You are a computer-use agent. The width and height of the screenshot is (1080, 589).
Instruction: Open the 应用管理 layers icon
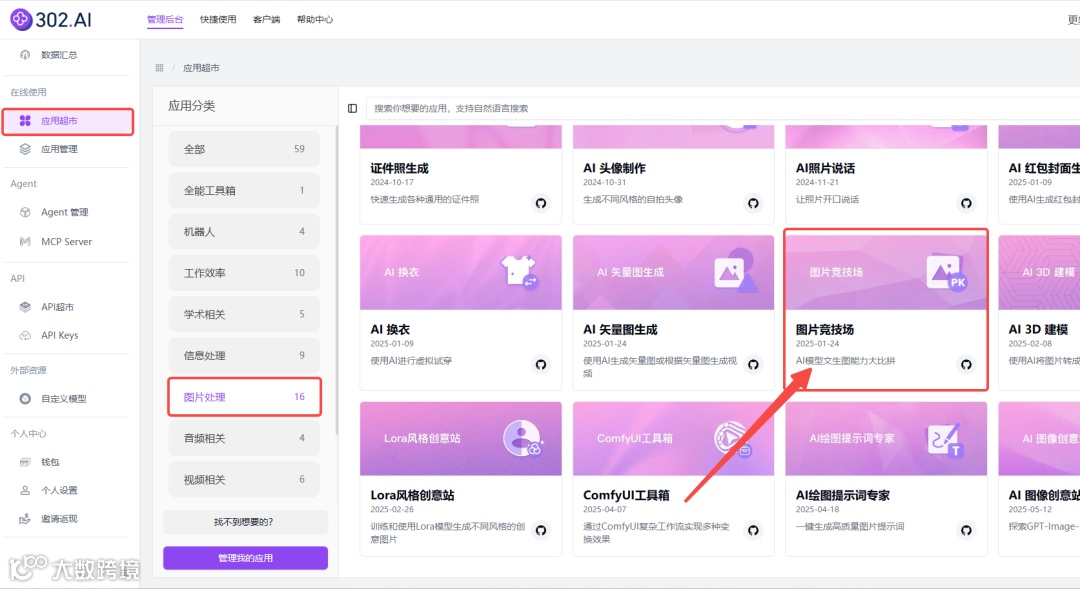[25, 149]
